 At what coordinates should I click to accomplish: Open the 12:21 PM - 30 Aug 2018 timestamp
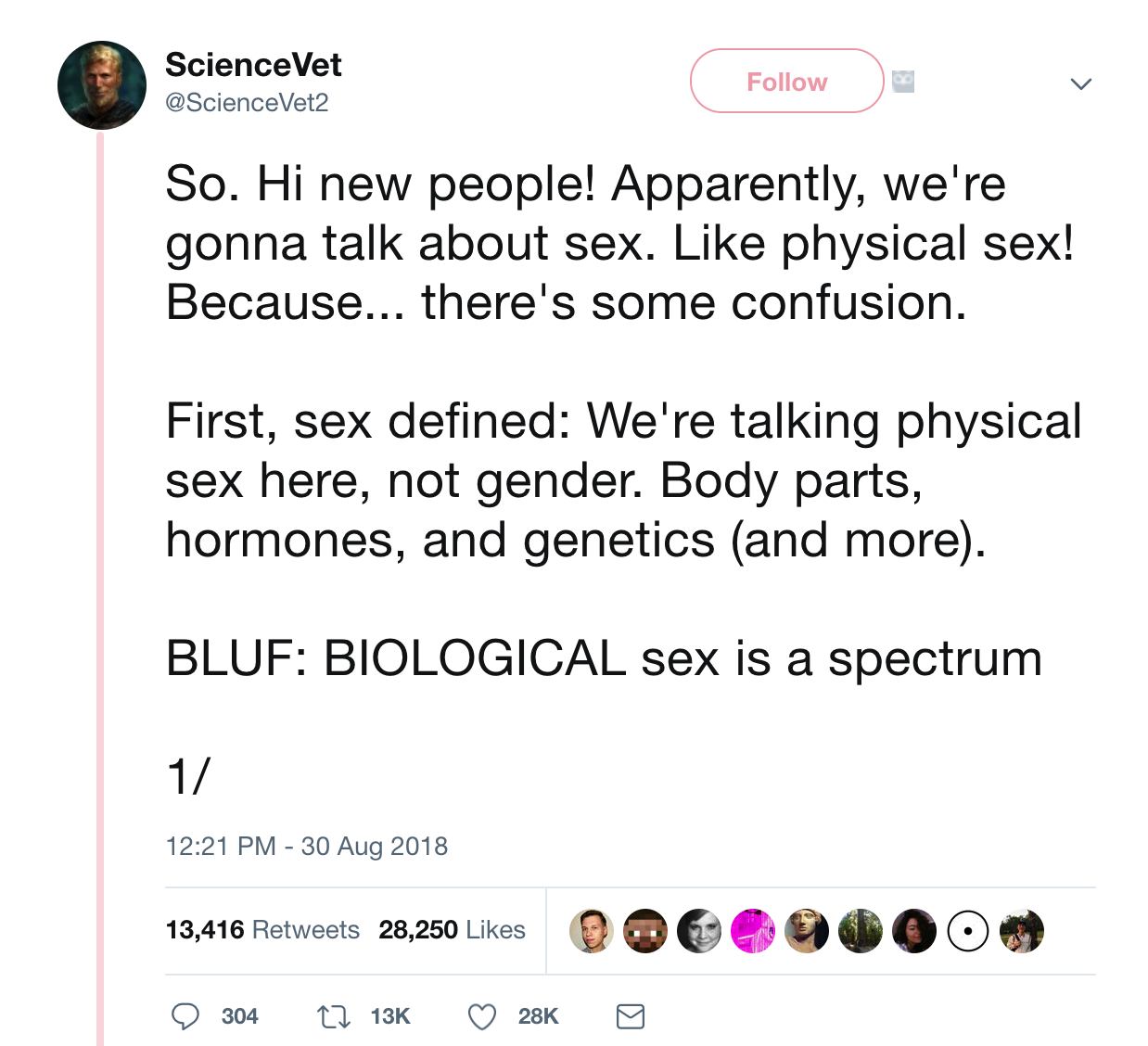coord(306,846)
